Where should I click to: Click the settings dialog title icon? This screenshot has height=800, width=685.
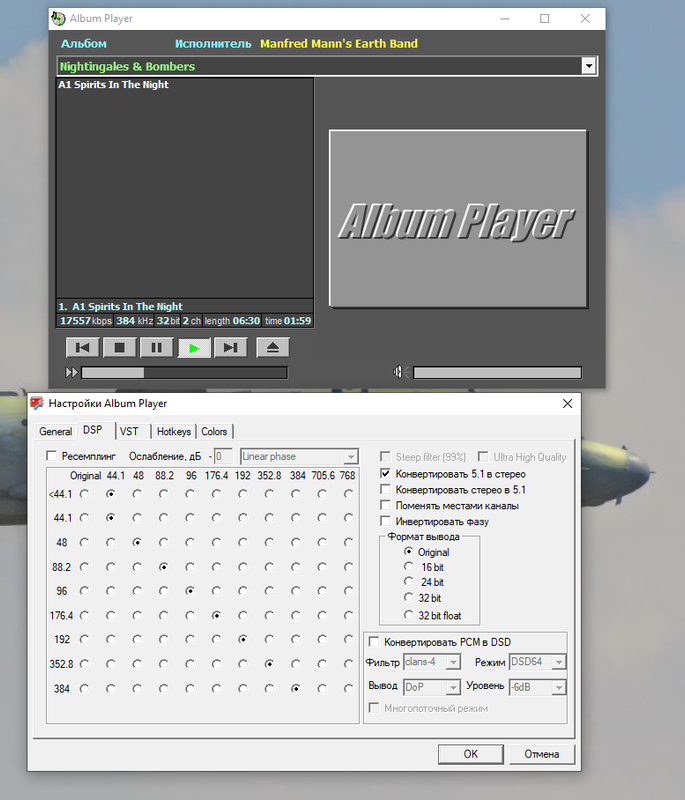(x=37, y=403)
